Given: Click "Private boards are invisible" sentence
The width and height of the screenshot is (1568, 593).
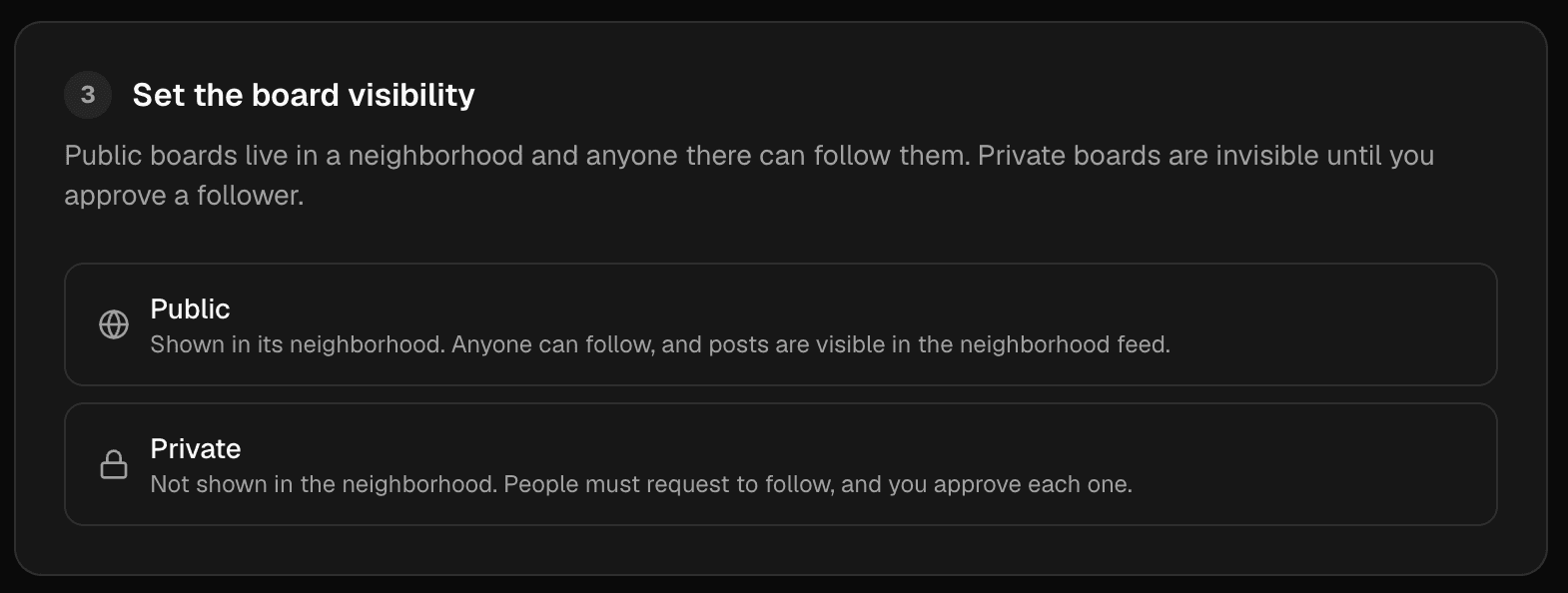Looking at the screenshot, I should 1149,156.
